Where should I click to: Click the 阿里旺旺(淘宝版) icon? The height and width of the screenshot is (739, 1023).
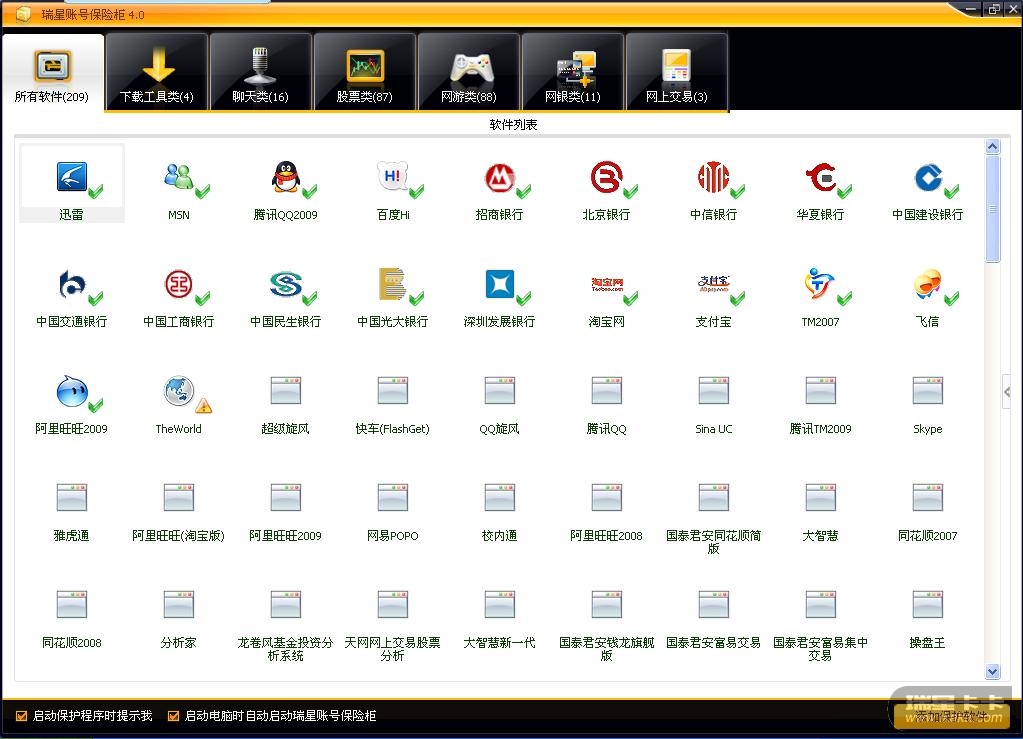coord(179,498)
